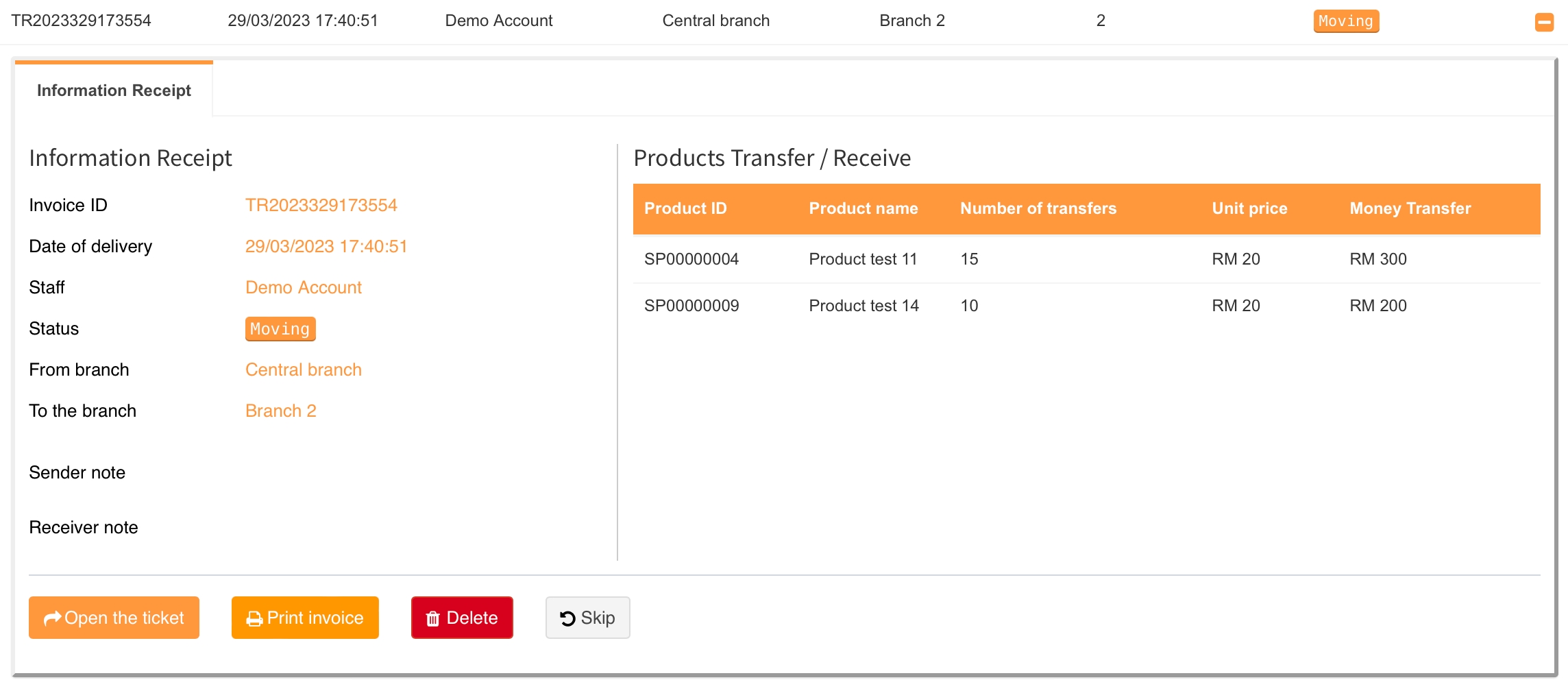Sort by Product ID column header
1568x680 pixels.
(685, 208)
